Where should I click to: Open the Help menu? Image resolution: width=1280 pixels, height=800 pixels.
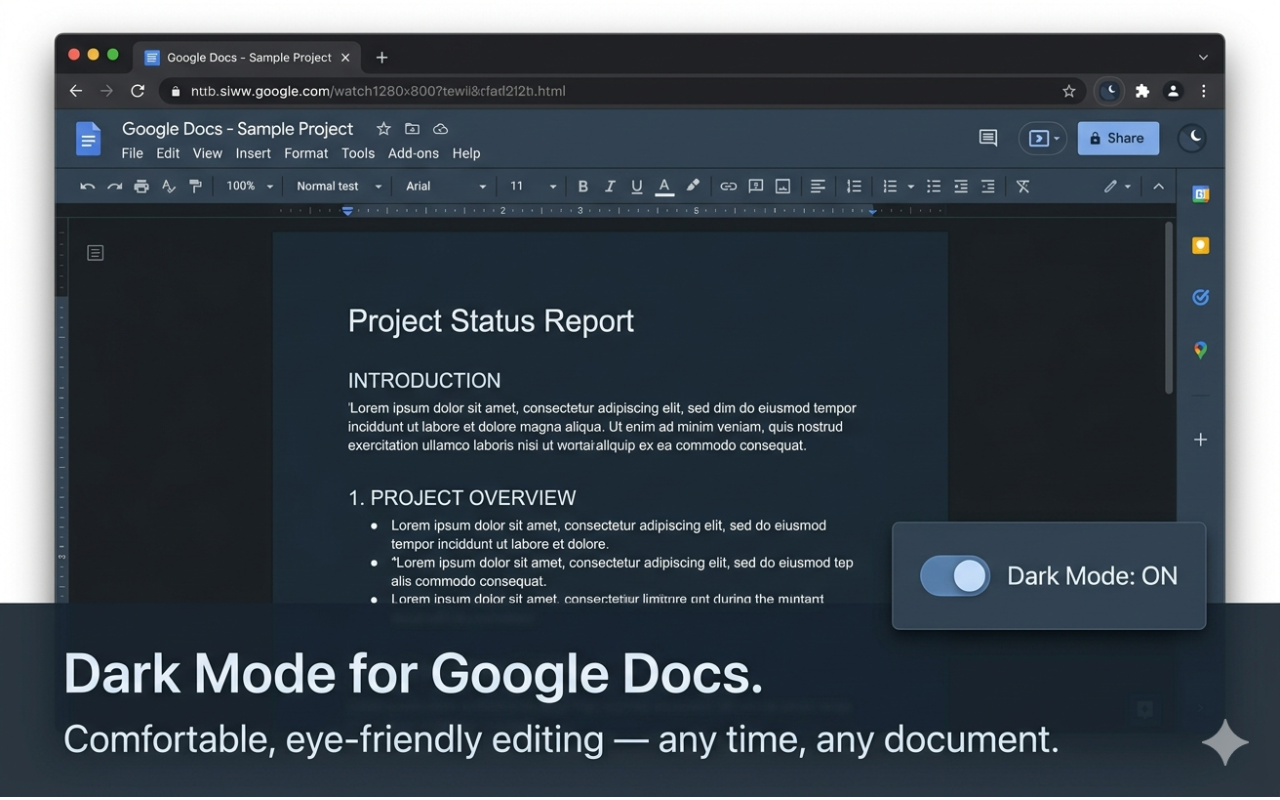coord(466,153)
